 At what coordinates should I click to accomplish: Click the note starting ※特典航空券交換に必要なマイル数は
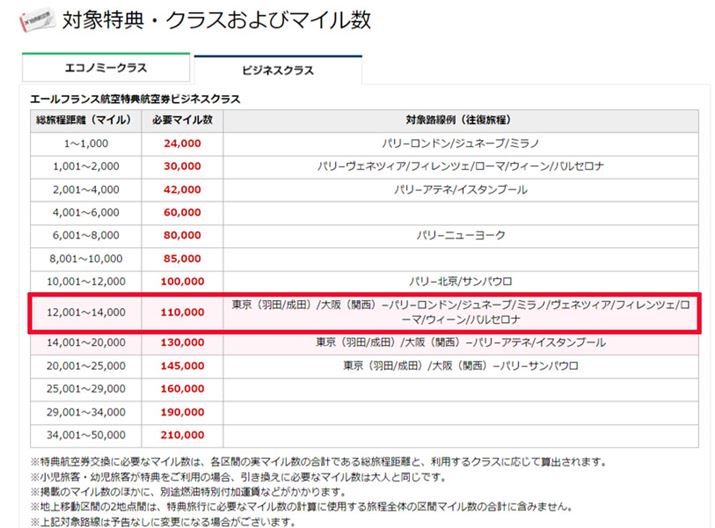click(318, 462)
